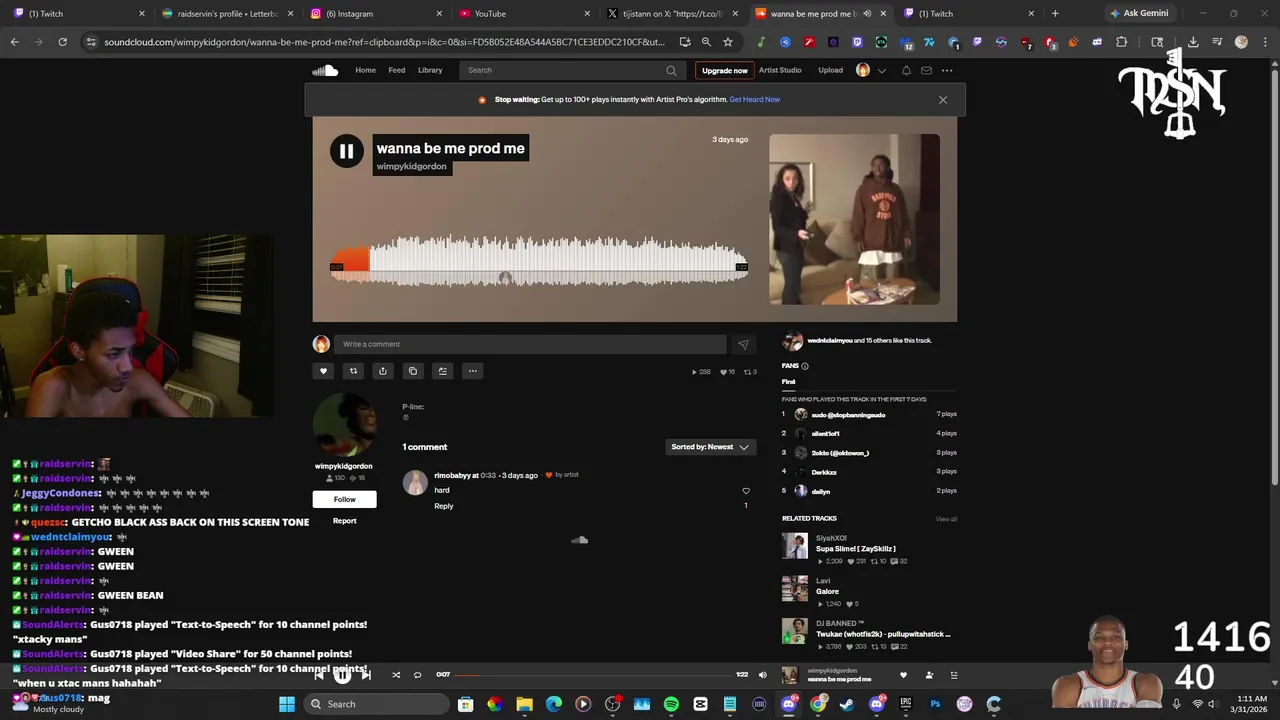
Task: Open related track Galore by Lavi
Action: pyautogui.click(x=827, y=592)
